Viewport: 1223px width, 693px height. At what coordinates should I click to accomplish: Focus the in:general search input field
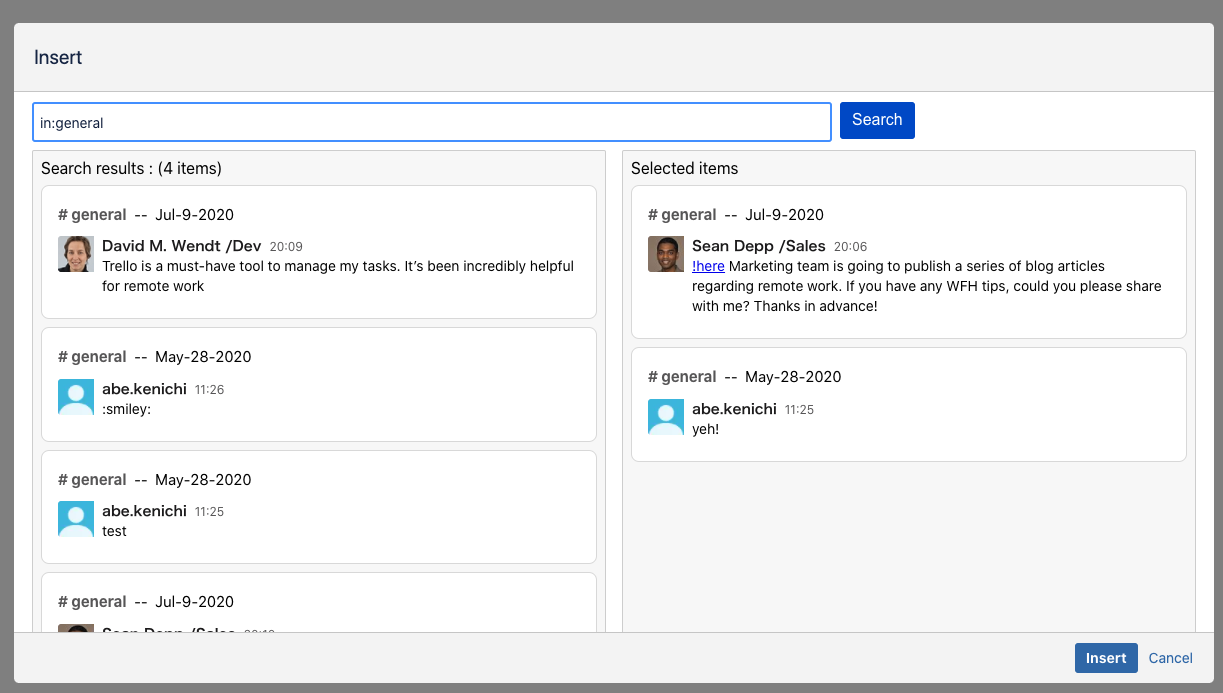coord(432,122)
